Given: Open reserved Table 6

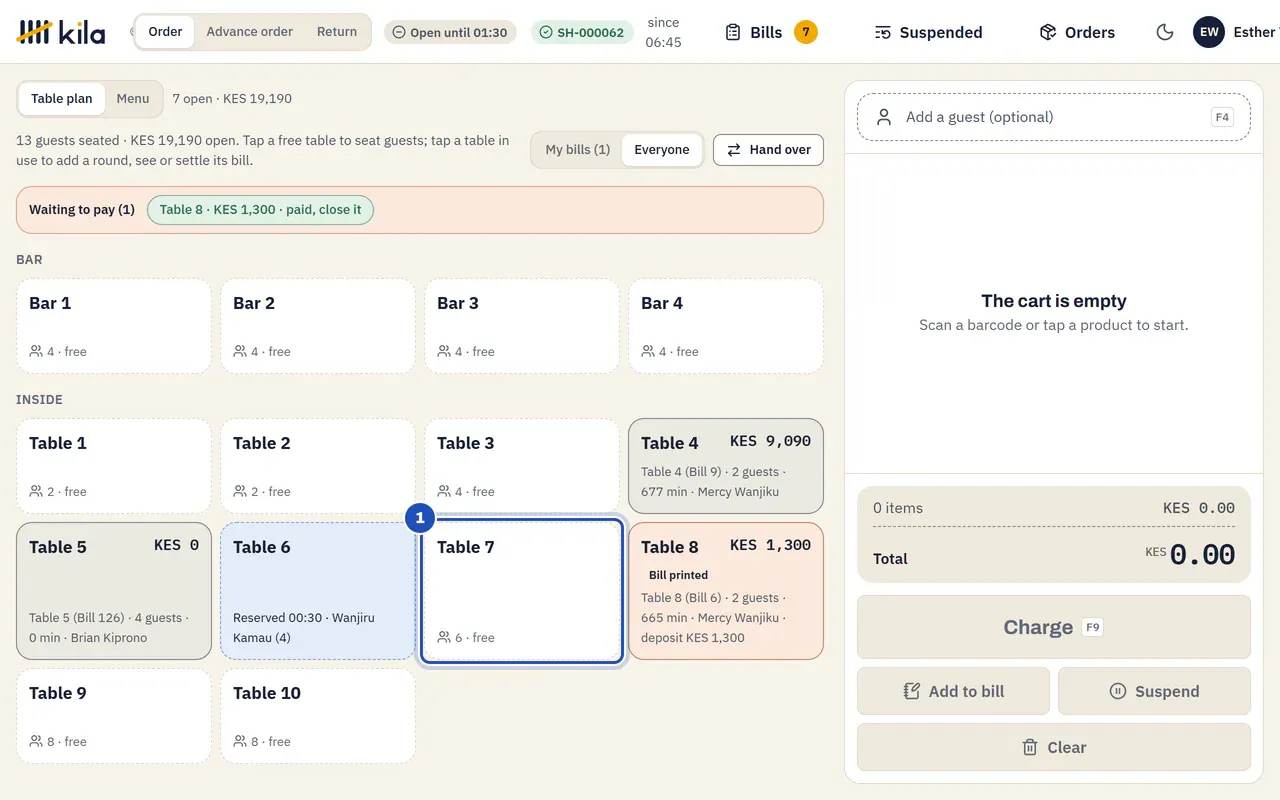Looking at the screenshot, I should click(318, 591).
